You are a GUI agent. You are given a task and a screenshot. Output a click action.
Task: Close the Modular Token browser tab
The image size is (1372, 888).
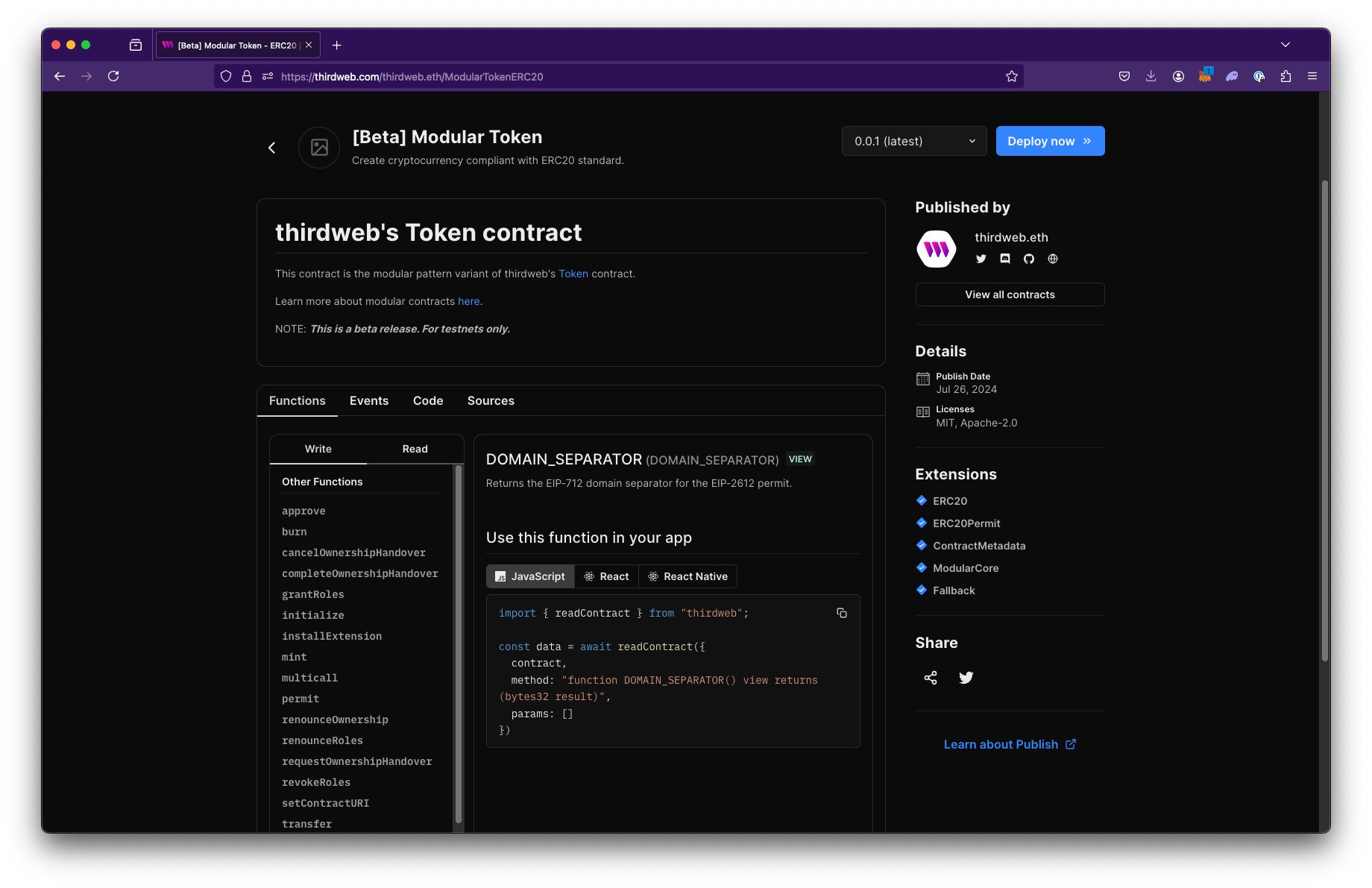point(309,45)
